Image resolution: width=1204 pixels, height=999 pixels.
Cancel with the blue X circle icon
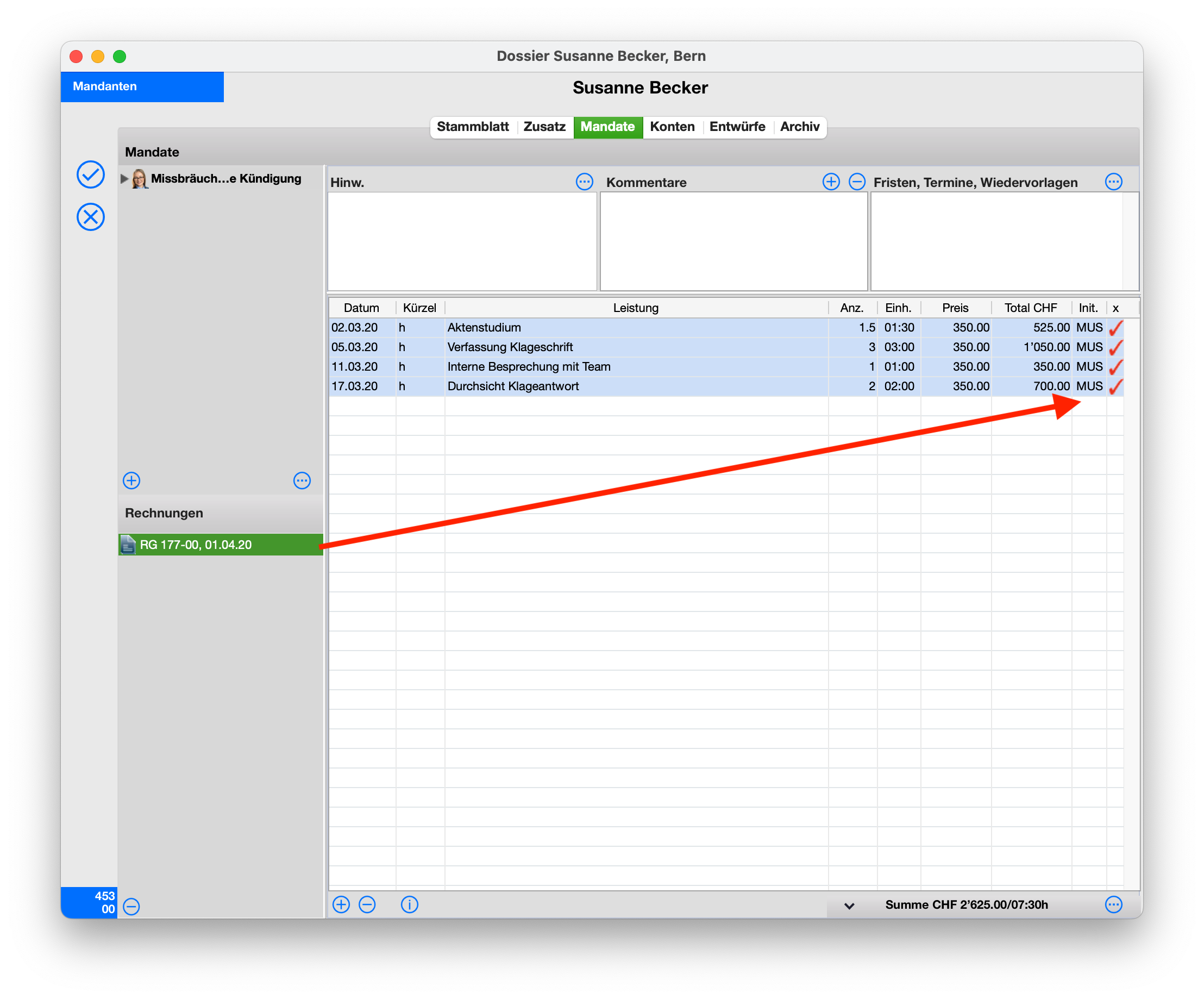tap(91, 217)
